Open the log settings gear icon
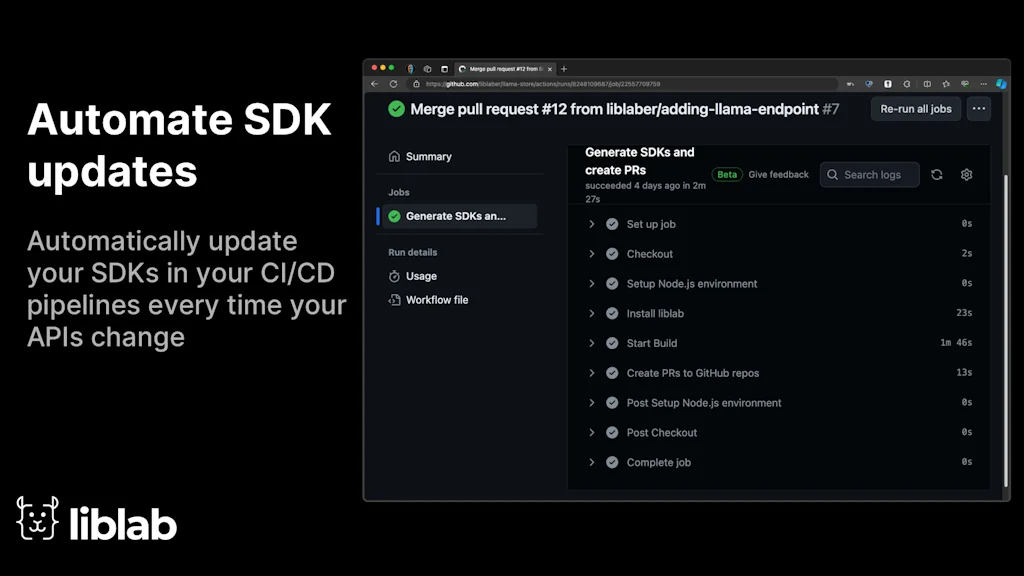 click(966, 175)
